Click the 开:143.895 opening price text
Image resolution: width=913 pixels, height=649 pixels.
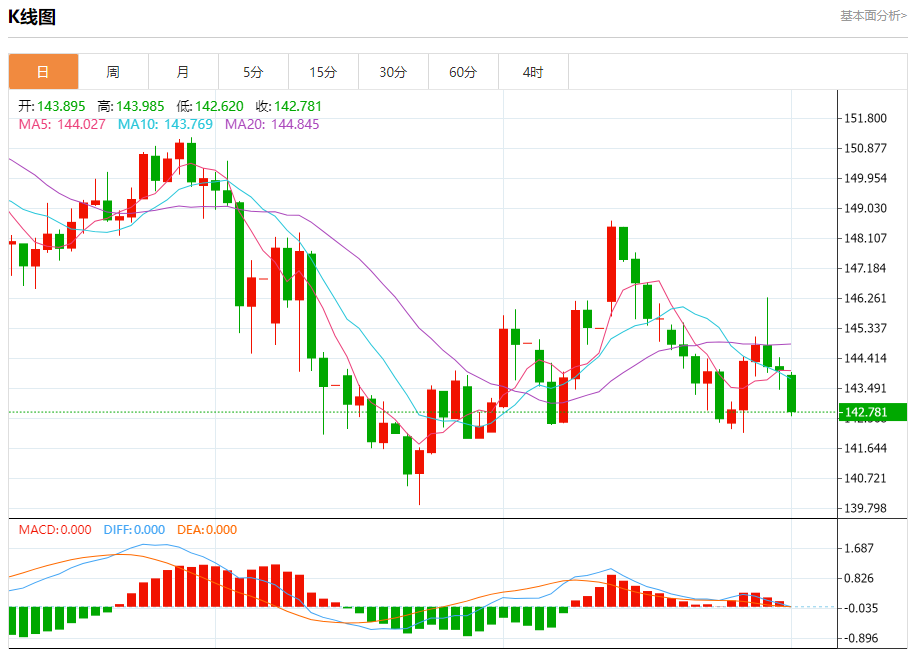pos(51,106)
